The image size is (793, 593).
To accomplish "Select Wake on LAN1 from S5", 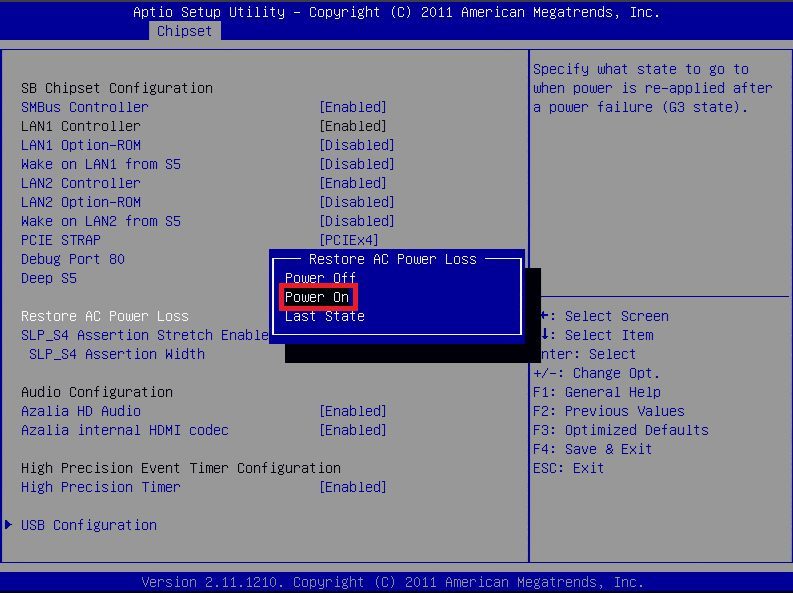I will click(x=101, y=164).
